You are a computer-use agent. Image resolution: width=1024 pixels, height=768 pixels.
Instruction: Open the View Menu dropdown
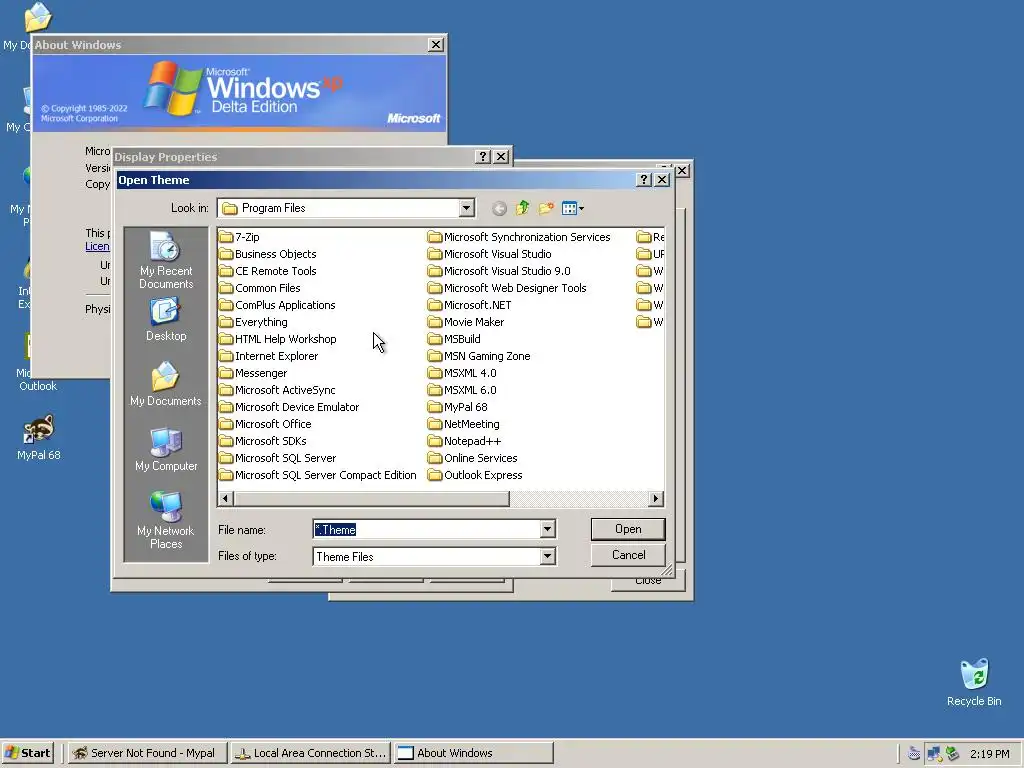(573, 208)
